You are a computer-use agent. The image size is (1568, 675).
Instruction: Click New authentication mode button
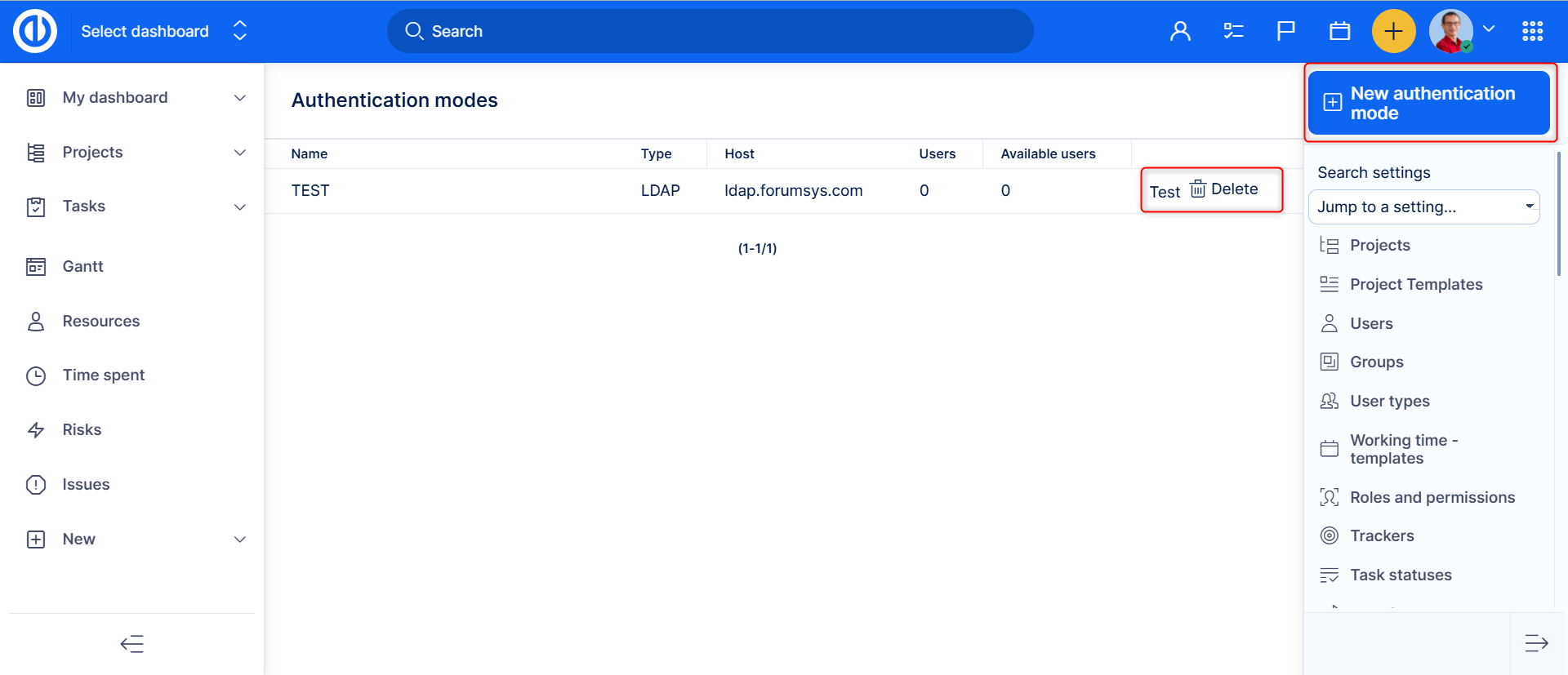pyautogui.click(x=1428, y=103)
